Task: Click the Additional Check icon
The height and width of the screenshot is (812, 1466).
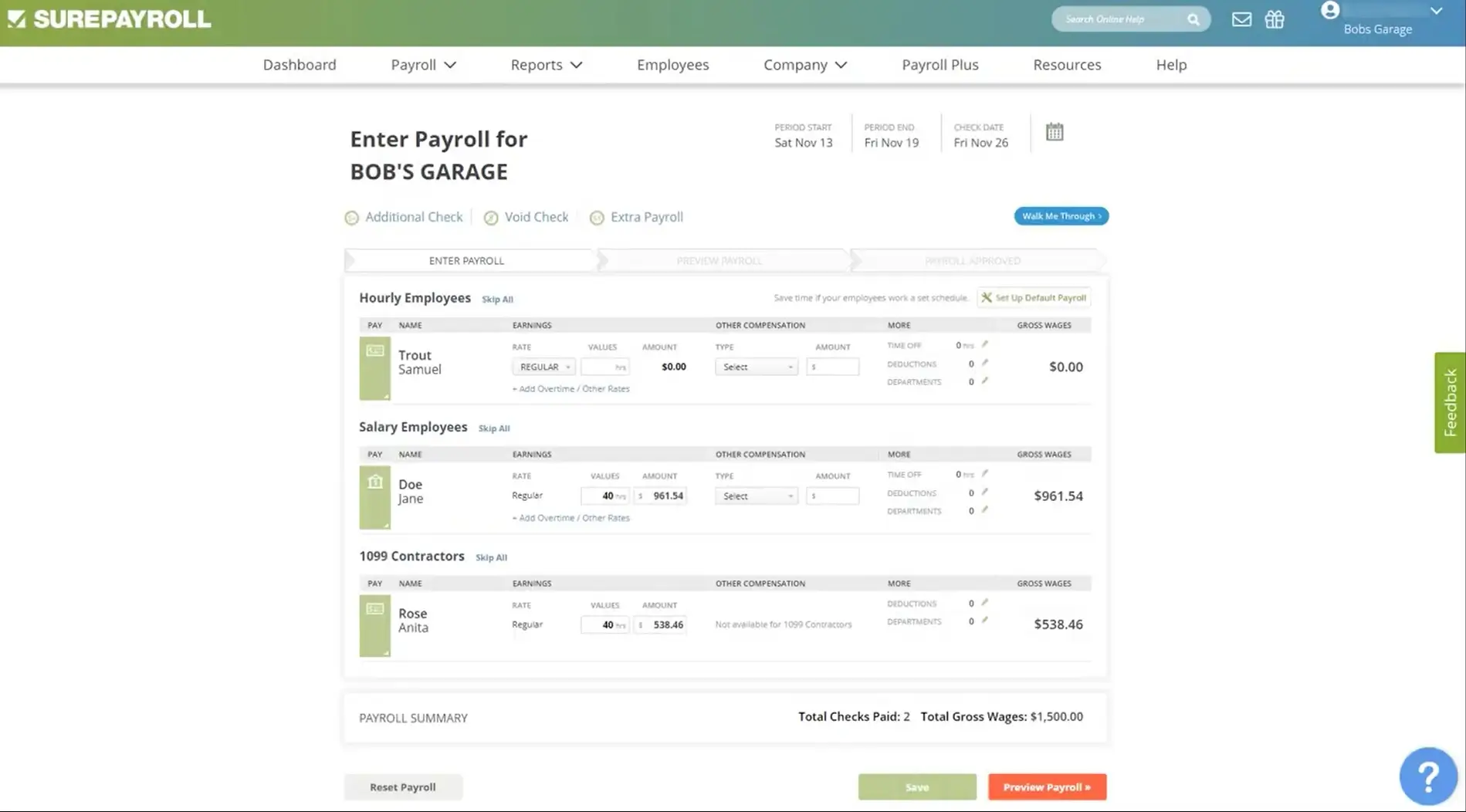Action: click(x=351, y=218)
